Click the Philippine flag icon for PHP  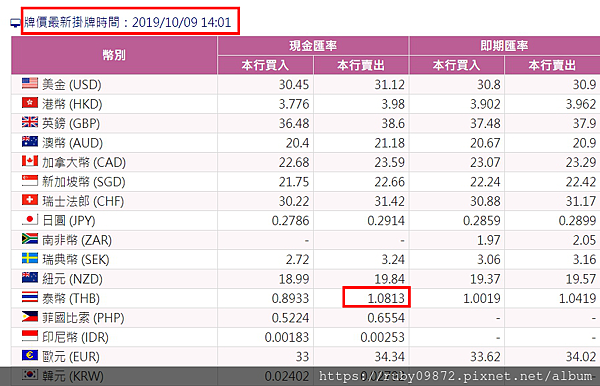30,316
